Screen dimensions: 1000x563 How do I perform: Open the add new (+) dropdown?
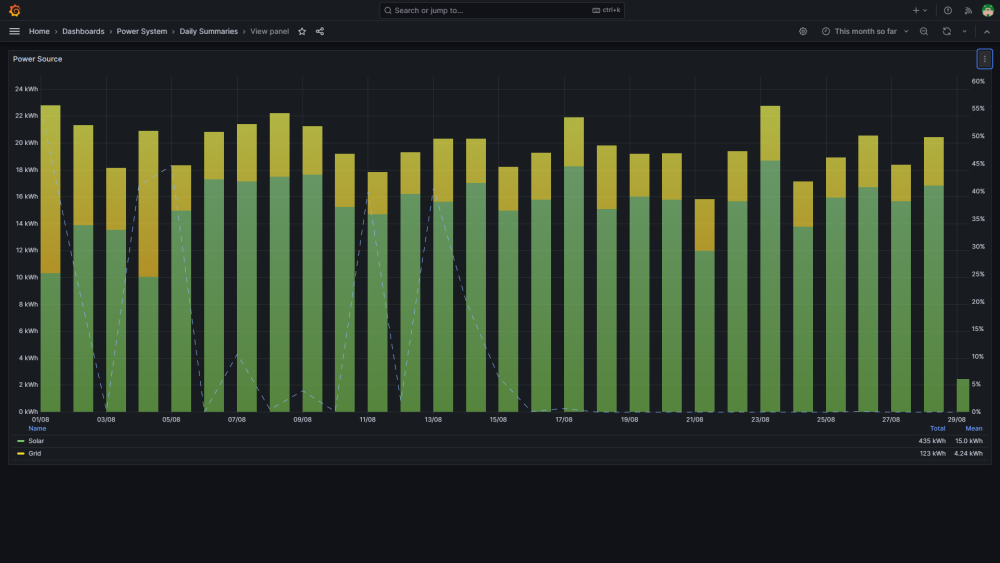919,10
